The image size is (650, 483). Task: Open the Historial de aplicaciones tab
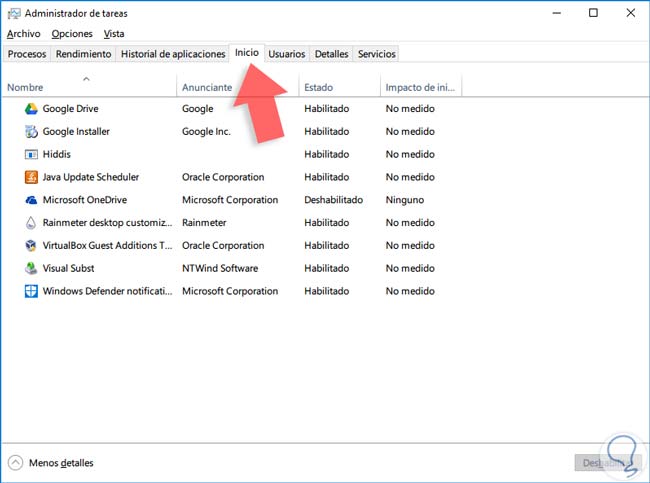pos(172,54)
